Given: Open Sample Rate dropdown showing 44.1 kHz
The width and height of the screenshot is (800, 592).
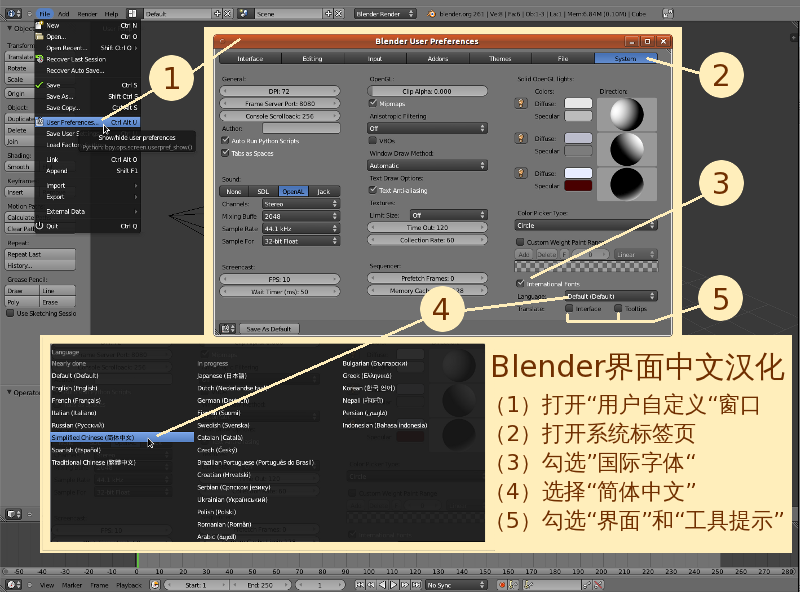Looking at the screenshot, I should (x=301, y=229).
